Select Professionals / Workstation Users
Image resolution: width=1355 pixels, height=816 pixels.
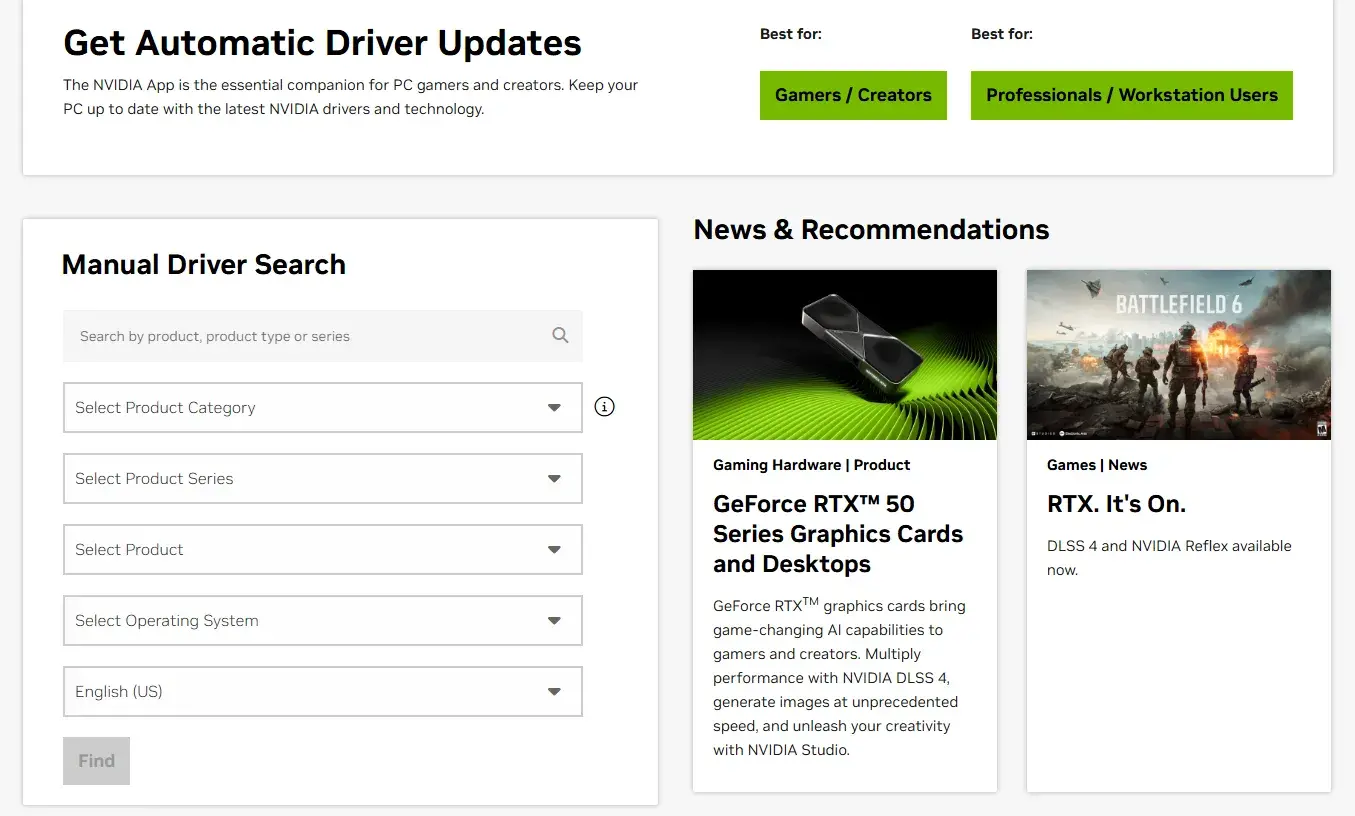pos(1131,95)
